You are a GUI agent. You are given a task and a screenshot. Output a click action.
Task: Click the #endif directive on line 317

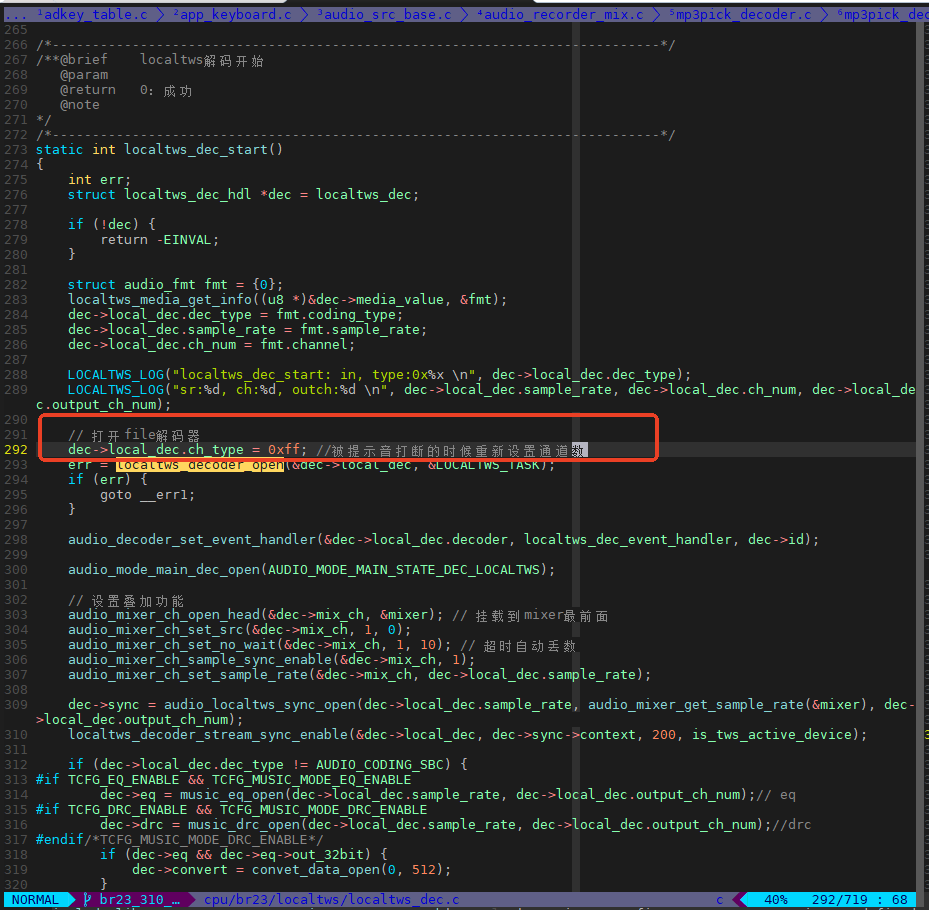60,839
